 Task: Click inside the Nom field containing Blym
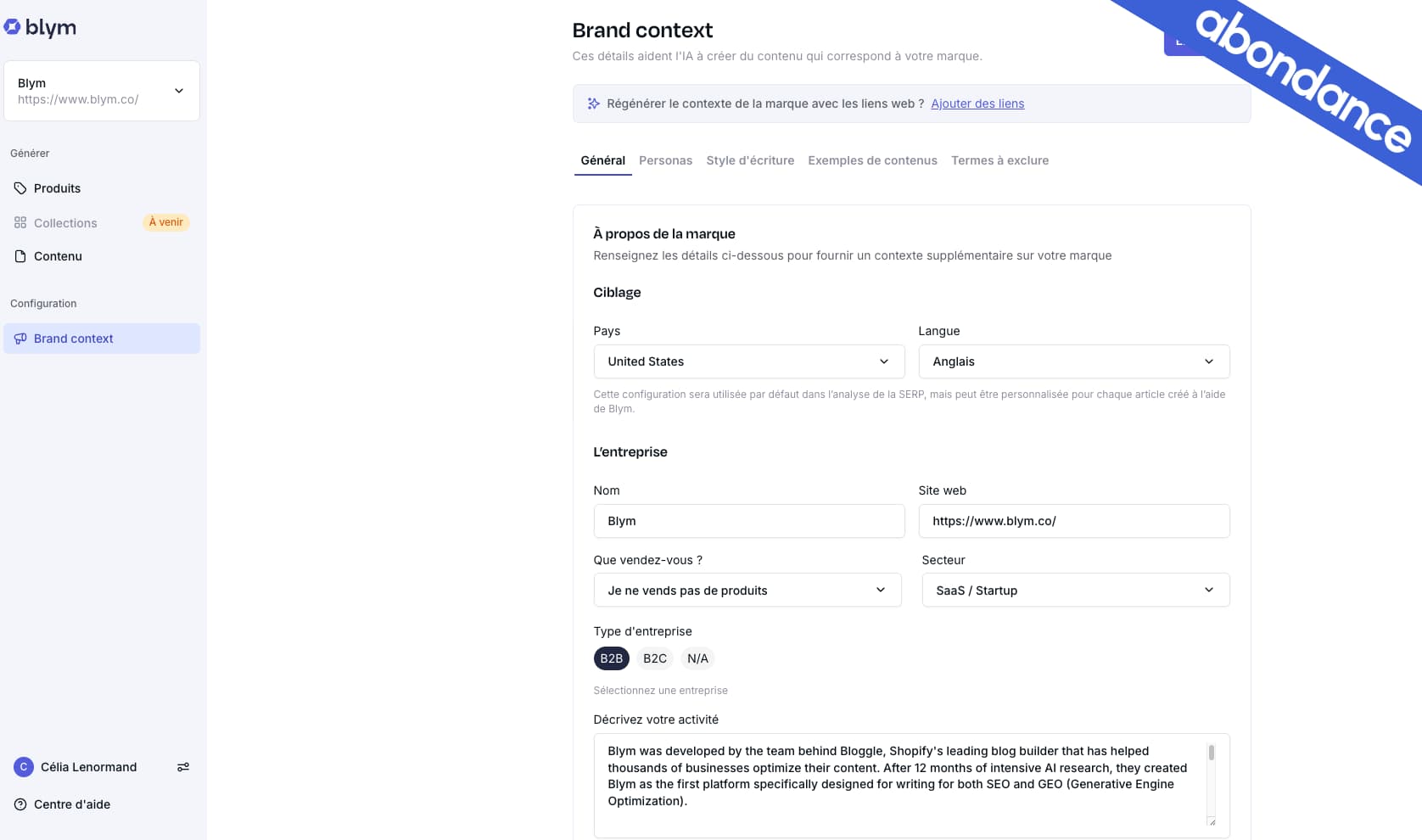tap(748, 520)
